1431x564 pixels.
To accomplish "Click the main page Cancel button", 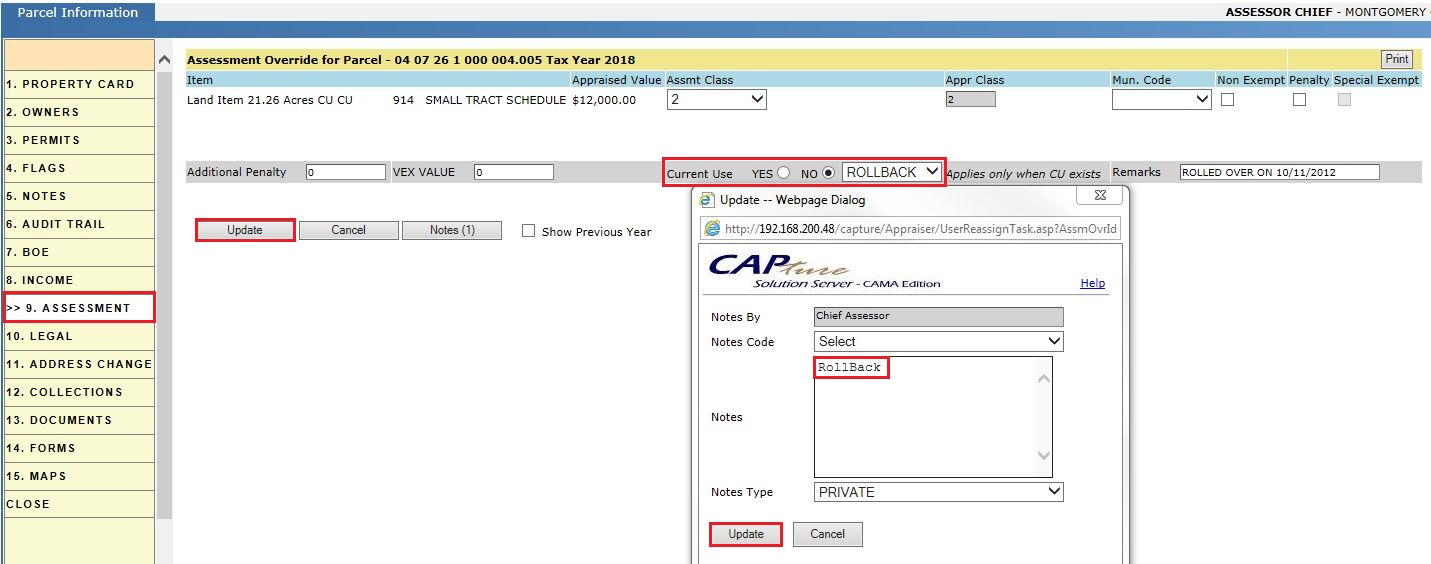I will [x=348, y=230].
